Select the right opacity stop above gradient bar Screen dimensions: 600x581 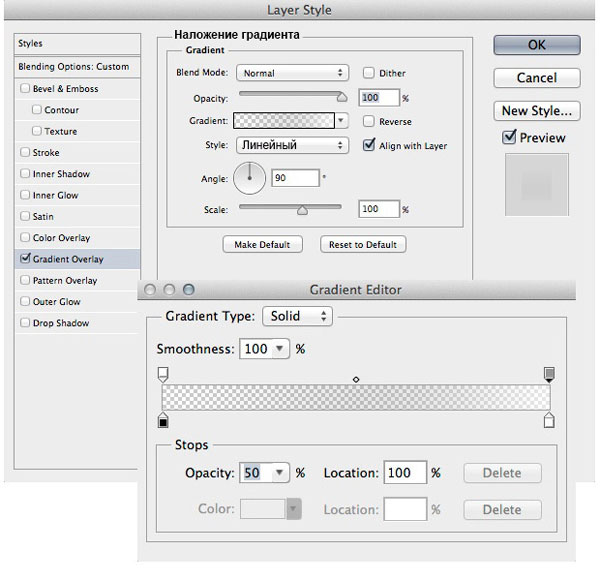click(x=549, y=374)
